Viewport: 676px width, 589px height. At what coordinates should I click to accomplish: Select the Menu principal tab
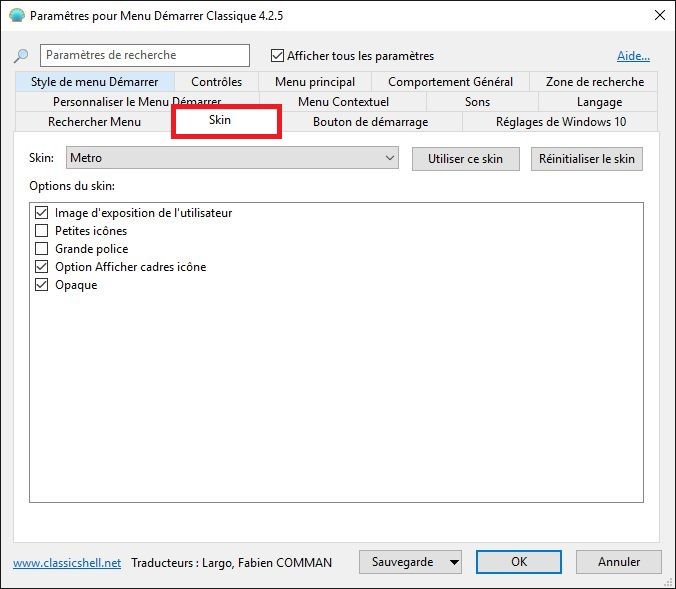tap(315, 81)
